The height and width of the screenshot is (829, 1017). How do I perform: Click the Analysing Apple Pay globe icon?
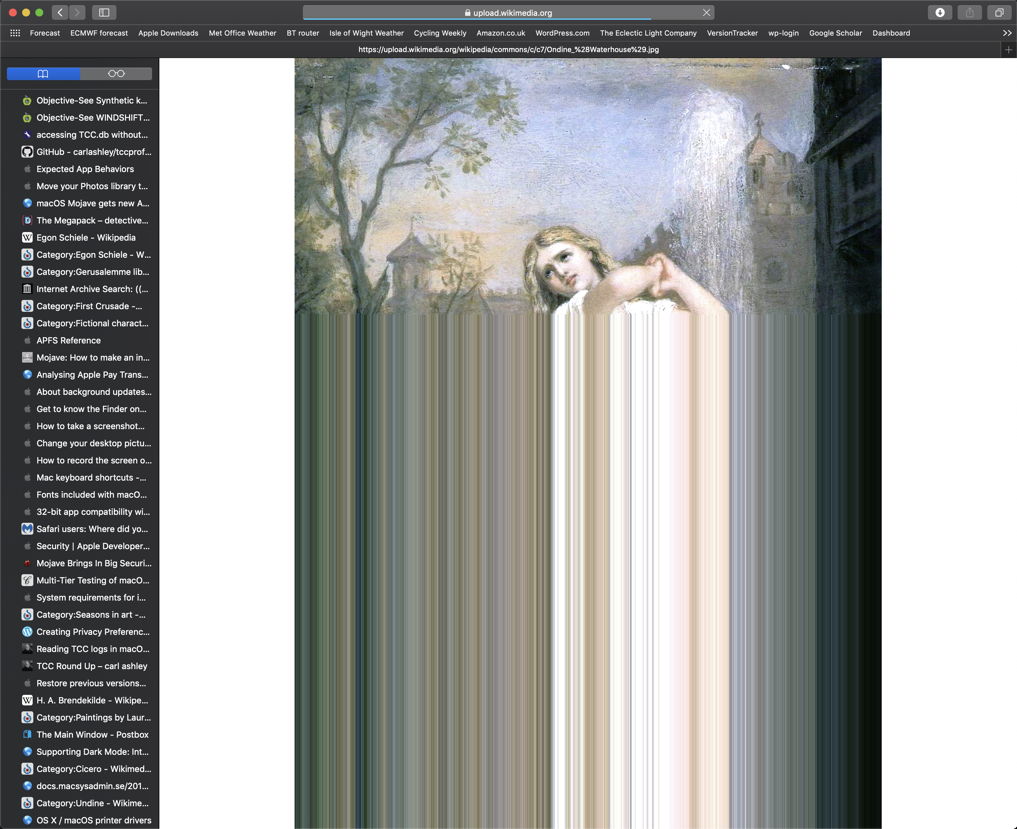[x=27, y=375]
